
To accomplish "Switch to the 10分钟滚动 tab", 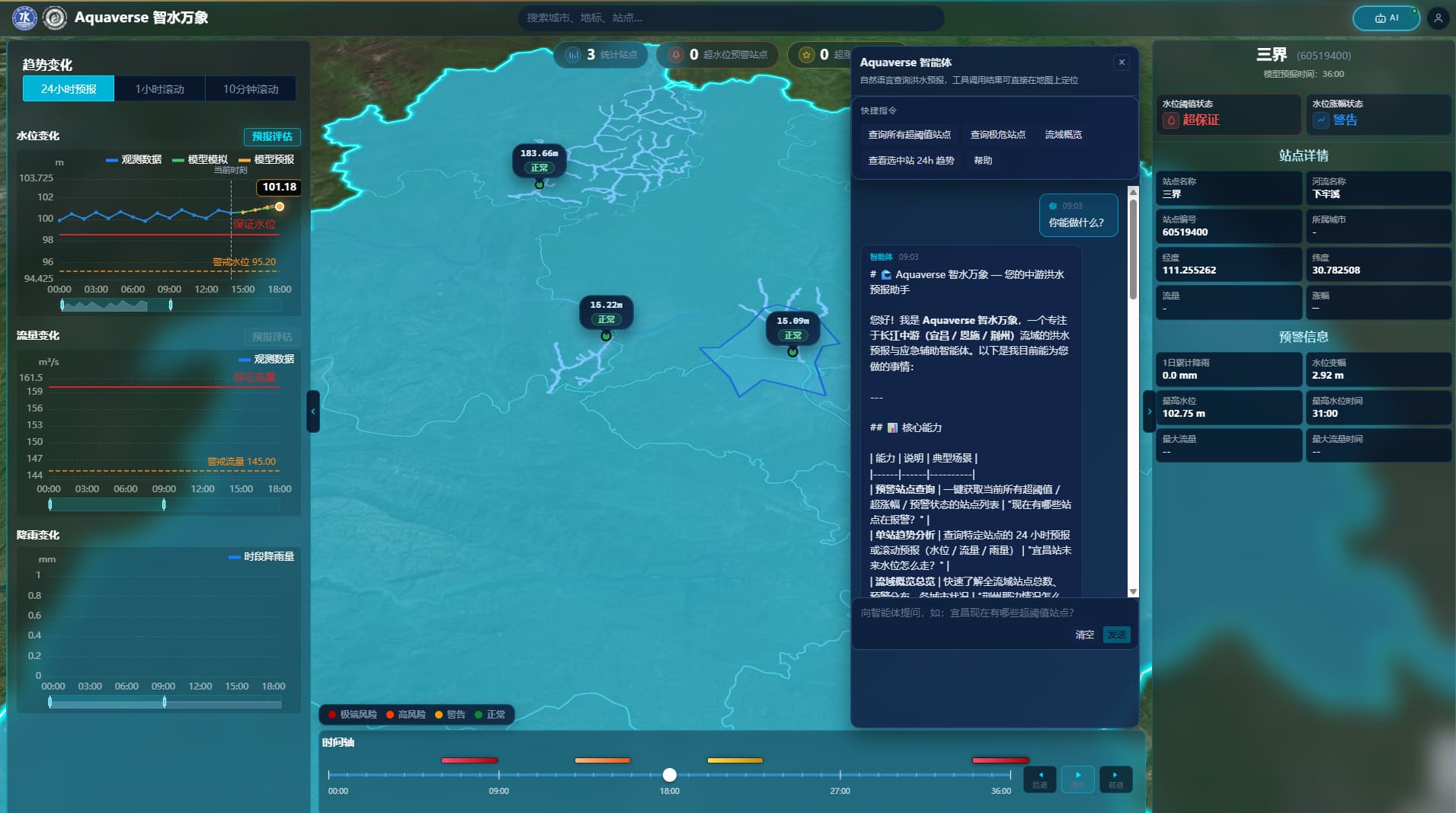I will pyautogui.click(x=251, y=89).
